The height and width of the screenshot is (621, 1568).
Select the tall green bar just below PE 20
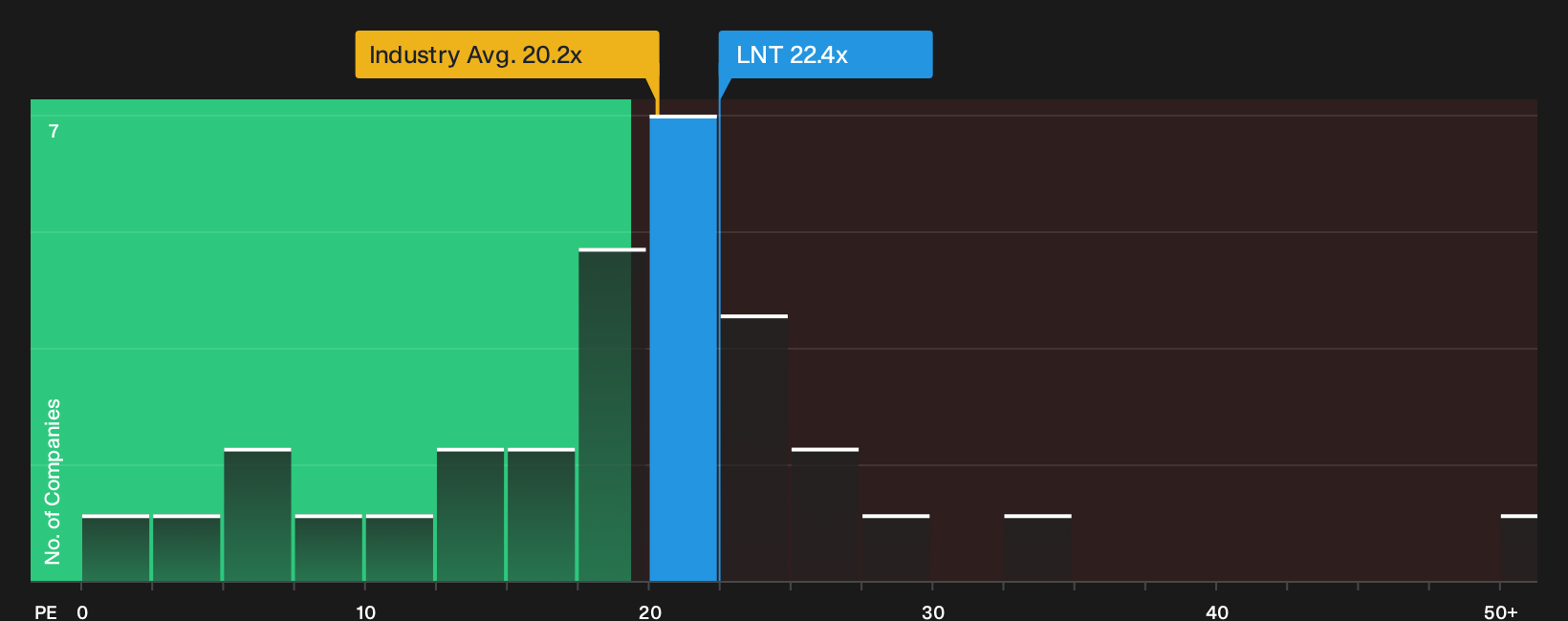pos(612,416)
